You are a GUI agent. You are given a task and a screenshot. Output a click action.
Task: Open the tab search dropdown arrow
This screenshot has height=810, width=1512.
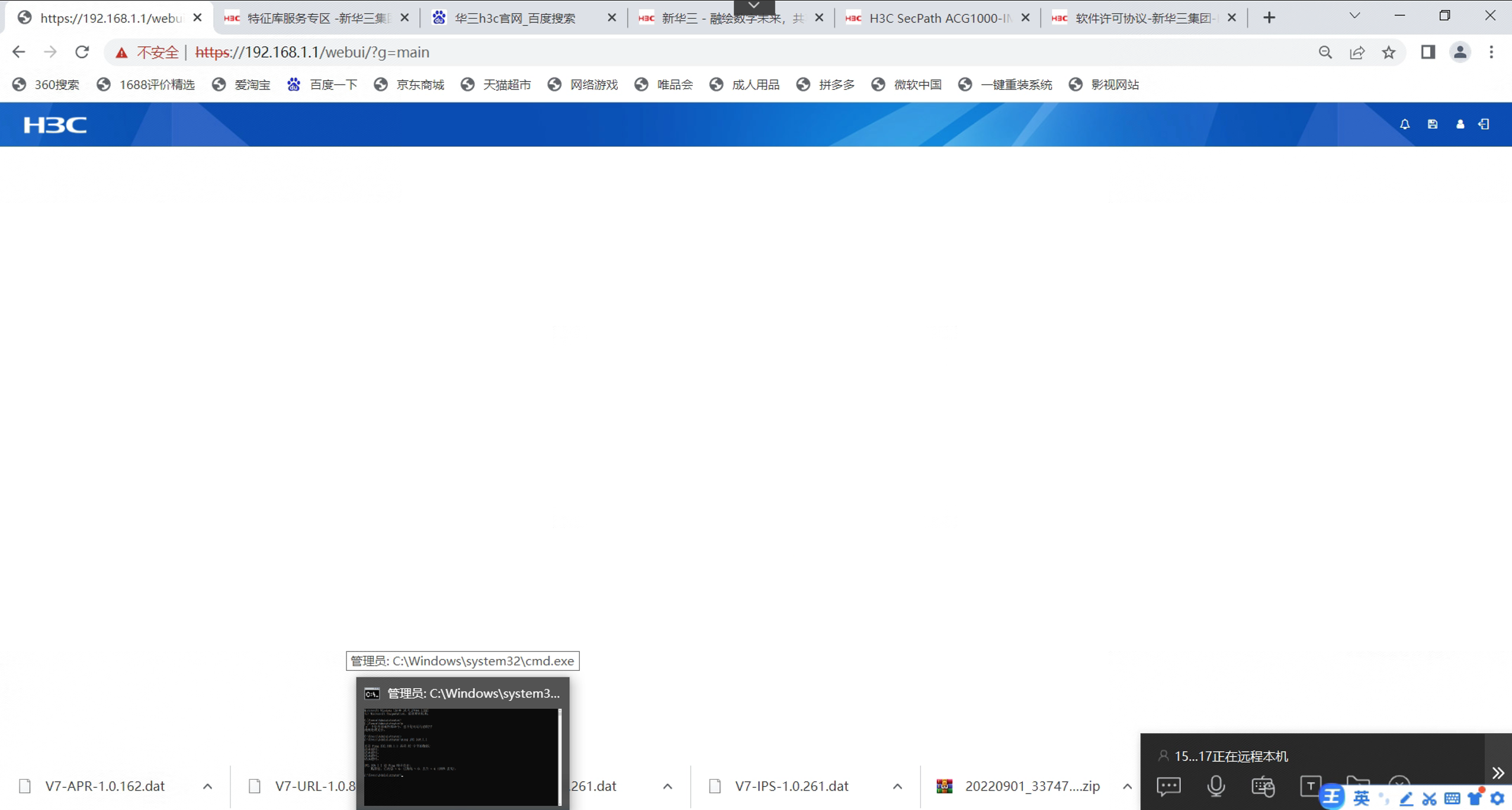click(x=1354, y=17)
